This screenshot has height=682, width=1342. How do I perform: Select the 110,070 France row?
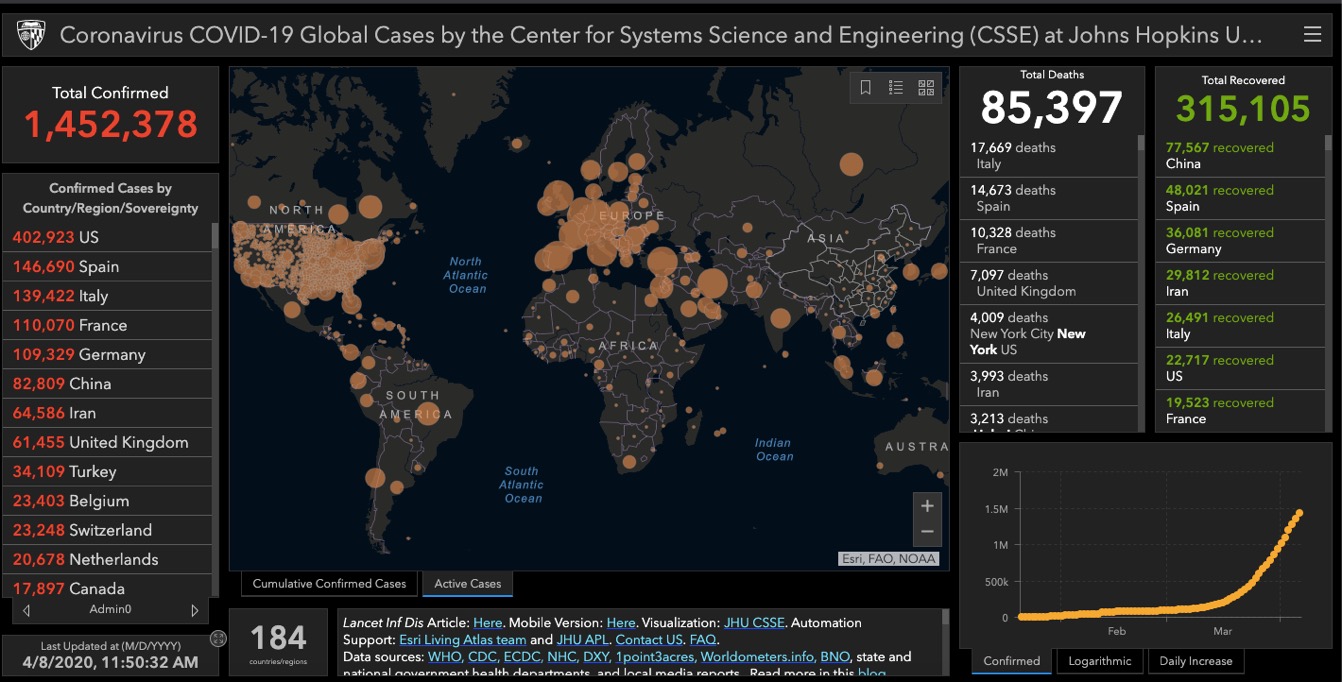[x=108, y=325]
